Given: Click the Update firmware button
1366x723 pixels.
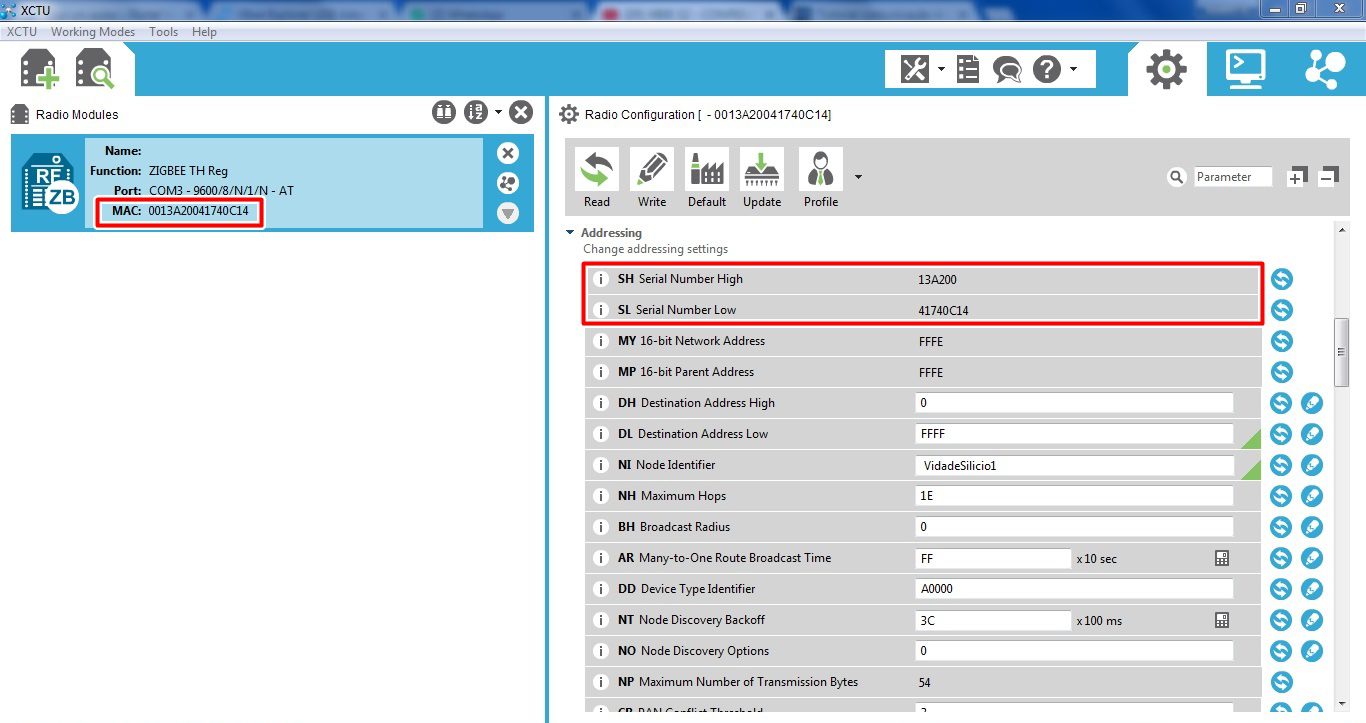Looking at the screenshot, I should 762,179.
